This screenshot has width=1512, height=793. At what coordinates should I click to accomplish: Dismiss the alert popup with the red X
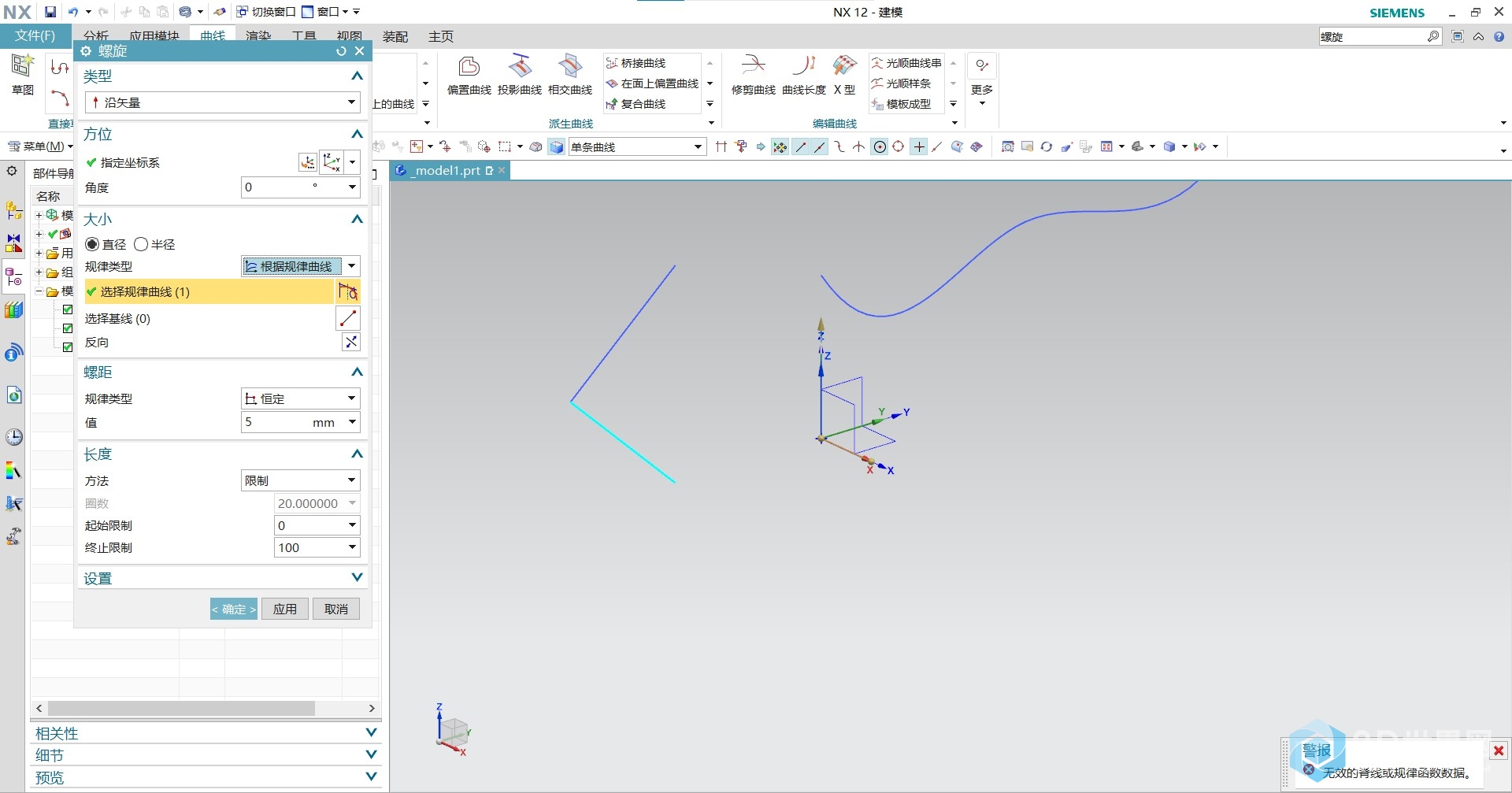(1499, 750)
